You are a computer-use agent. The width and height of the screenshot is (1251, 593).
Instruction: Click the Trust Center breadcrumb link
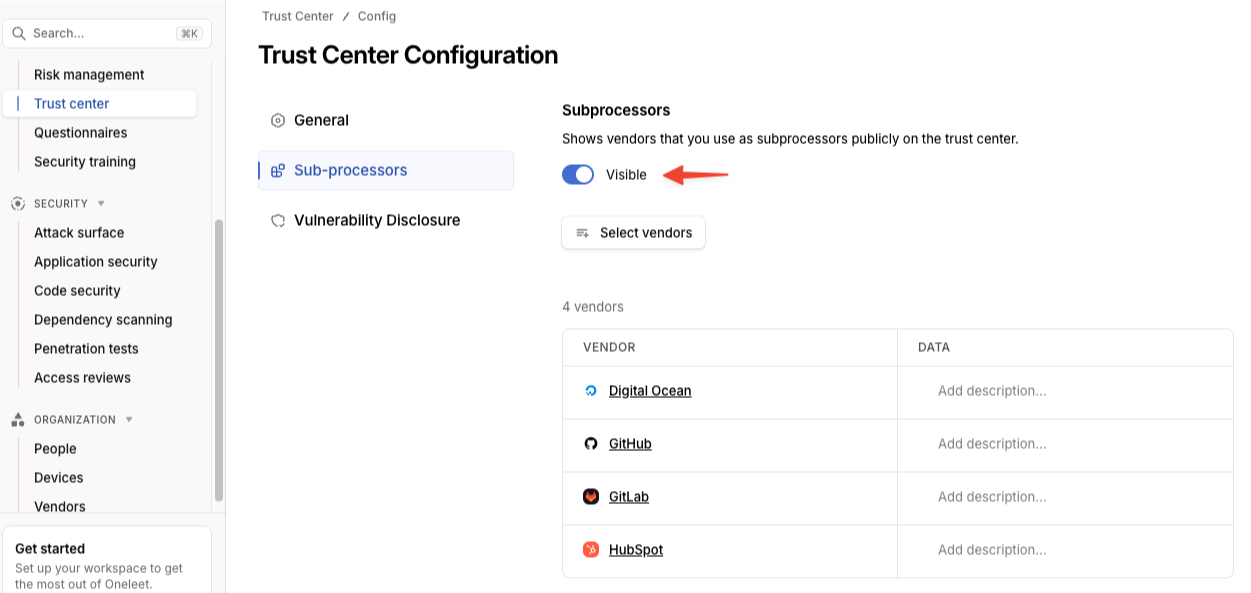pyautogui.click(x=298, y=16)
